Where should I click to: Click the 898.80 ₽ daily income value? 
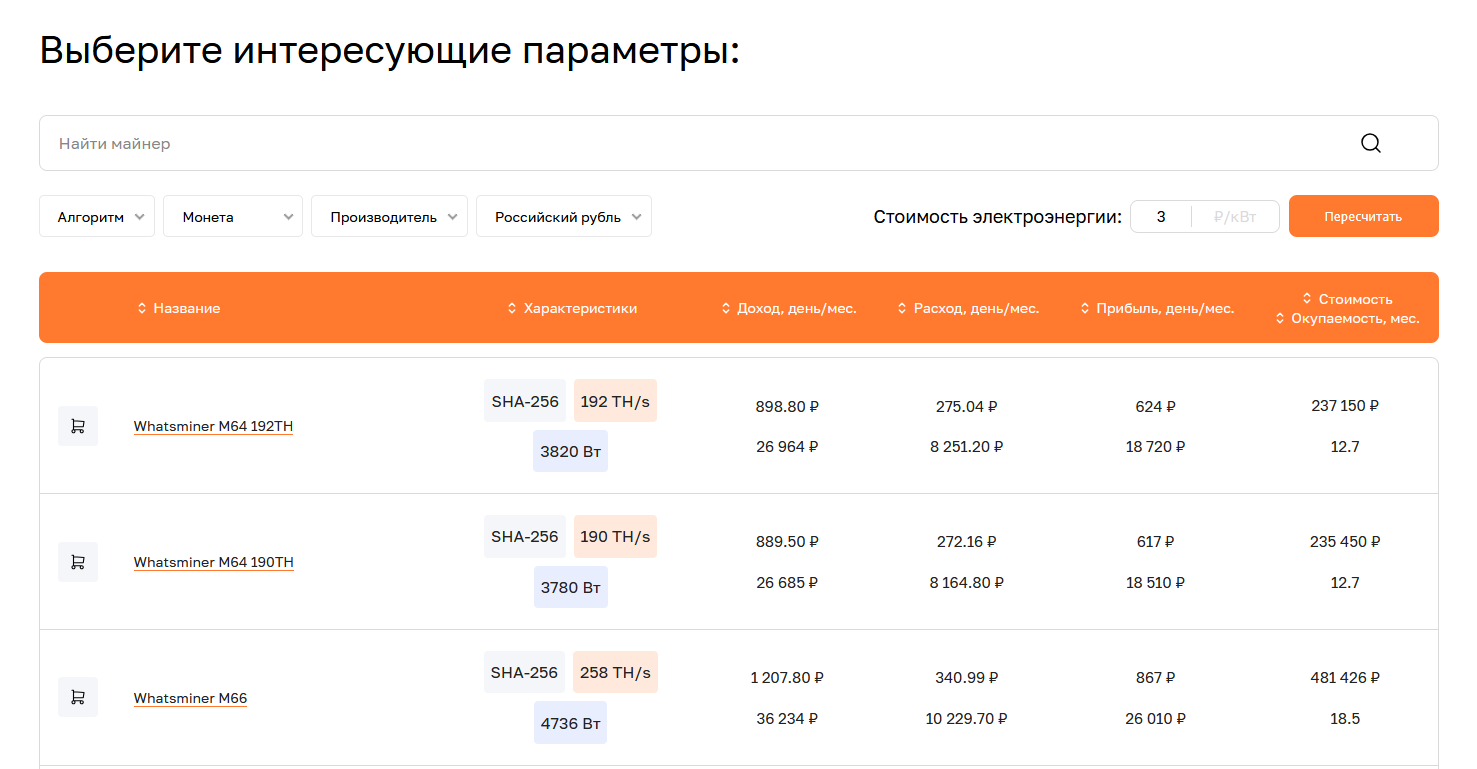(x=787, y=407)
